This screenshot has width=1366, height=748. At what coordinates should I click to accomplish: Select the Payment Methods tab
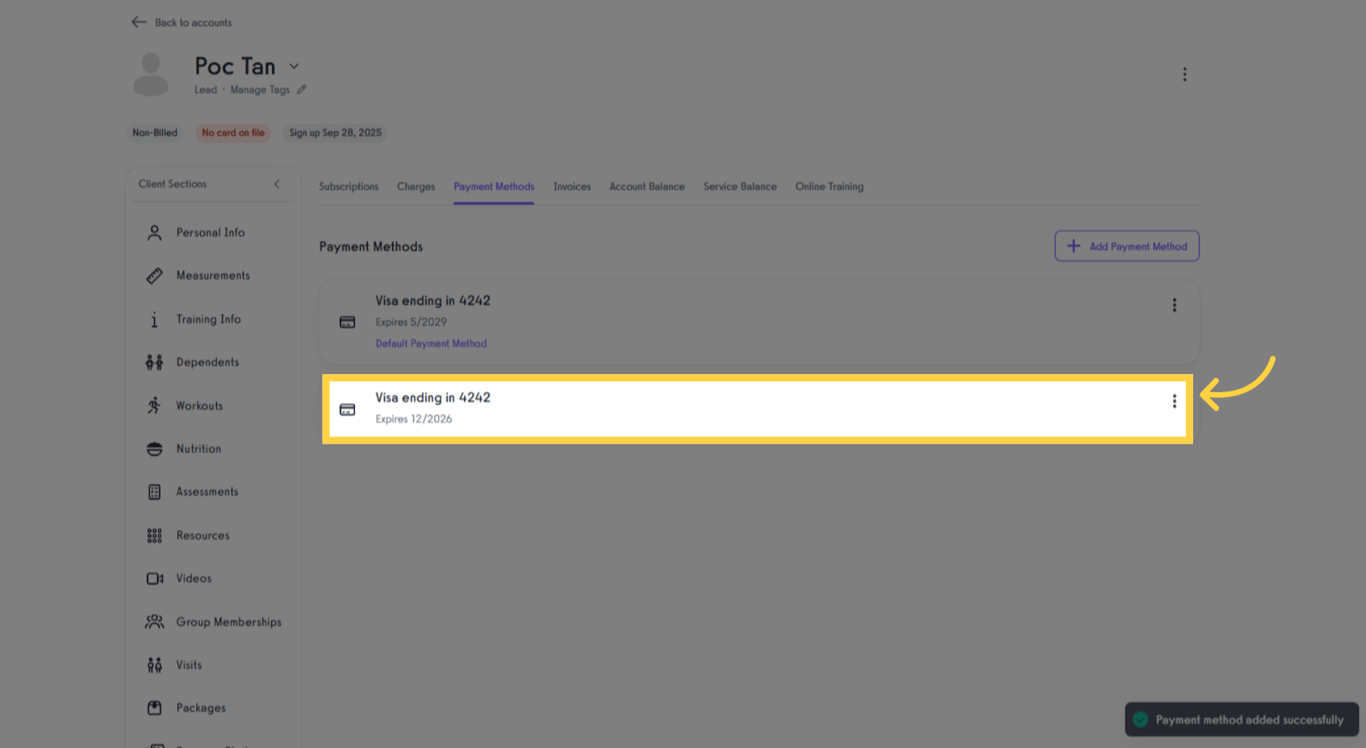[494, 187]
